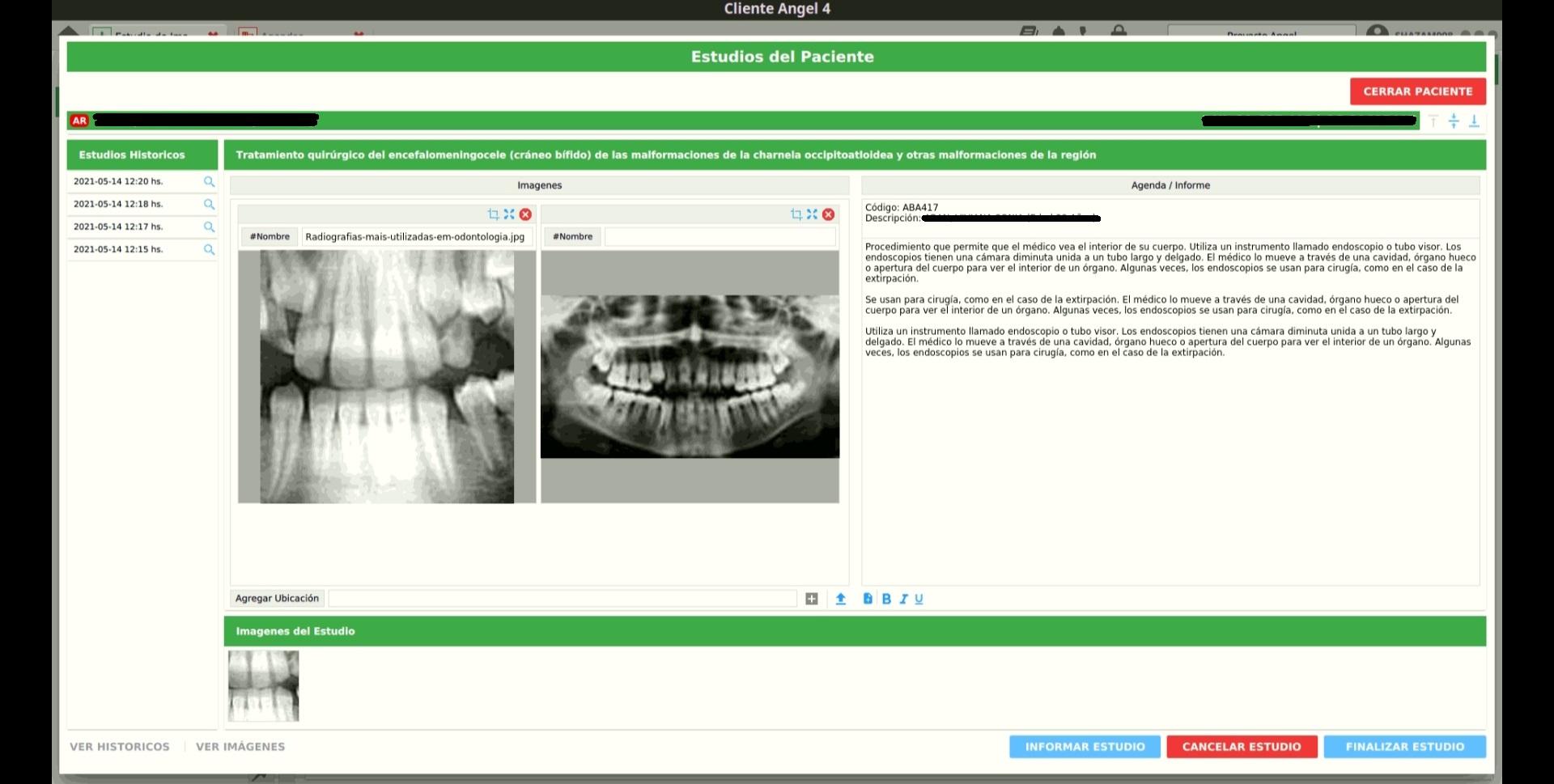The width and height of the screenshot is (1554, 784).
Task: Remove the panoramic x-ray image
Action: click(829, 214)
